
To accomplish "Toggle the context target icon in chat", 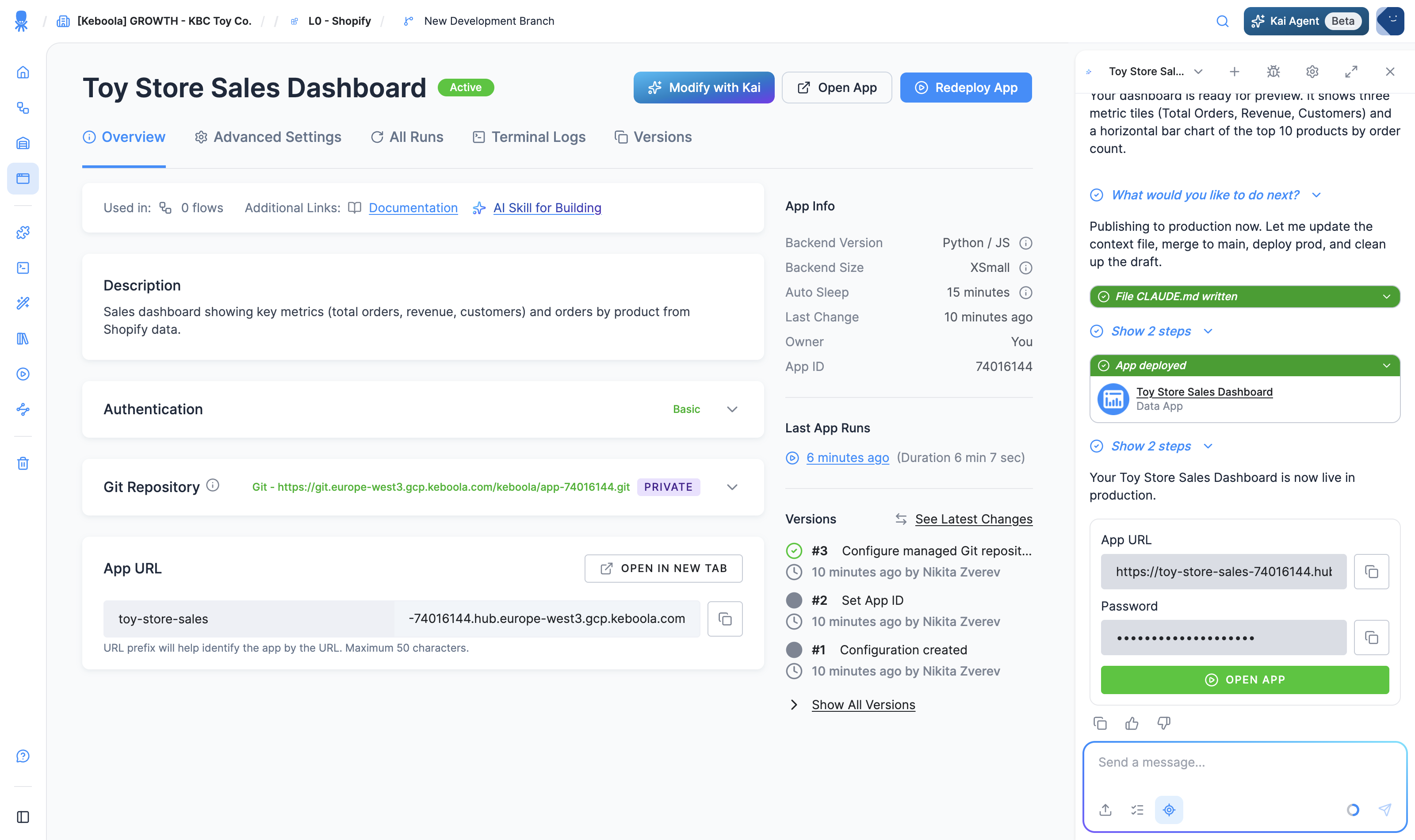I will coord(1169,809).
